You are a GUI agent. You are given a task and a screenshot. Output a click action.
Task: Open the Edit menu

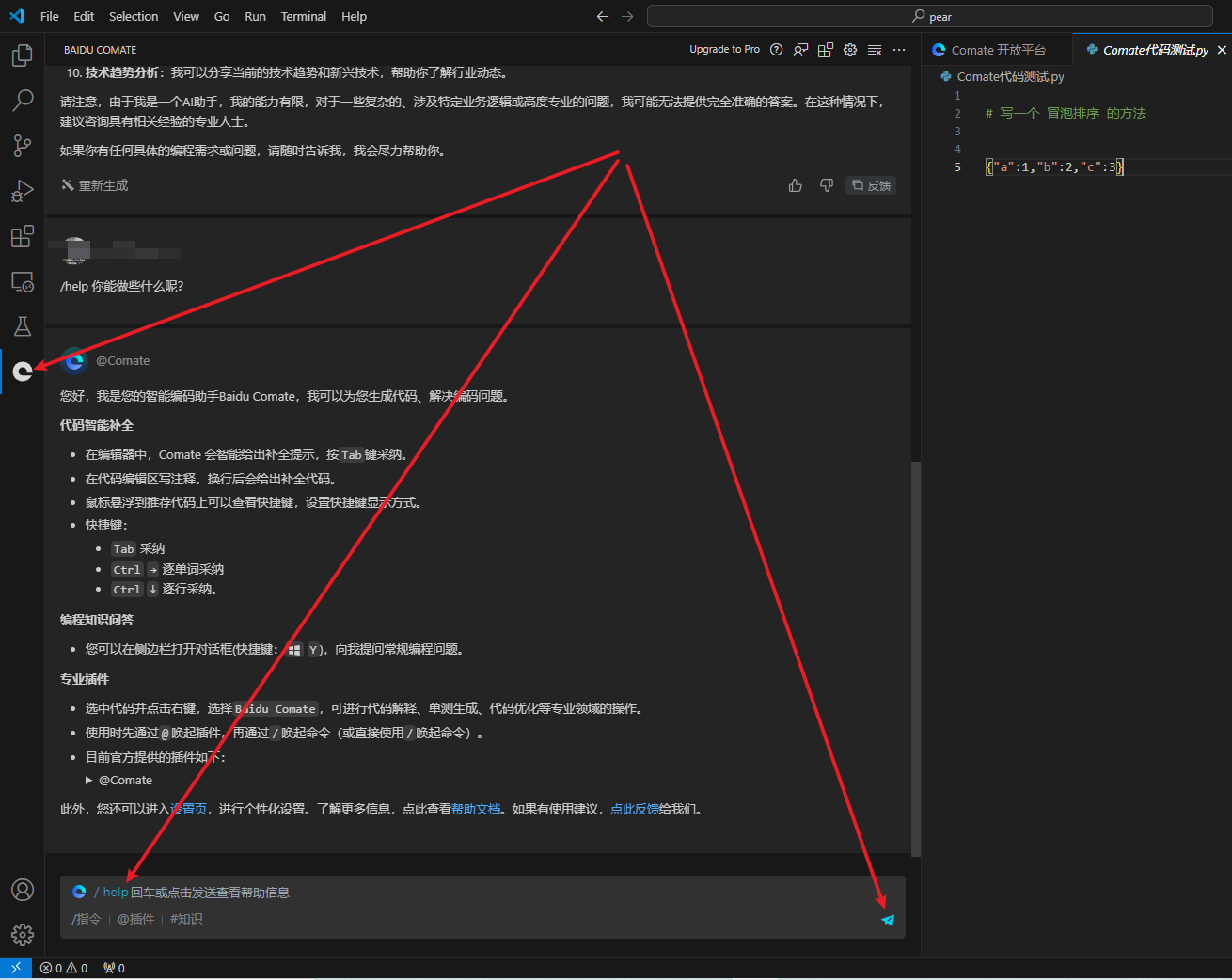[x=84, y=16]
